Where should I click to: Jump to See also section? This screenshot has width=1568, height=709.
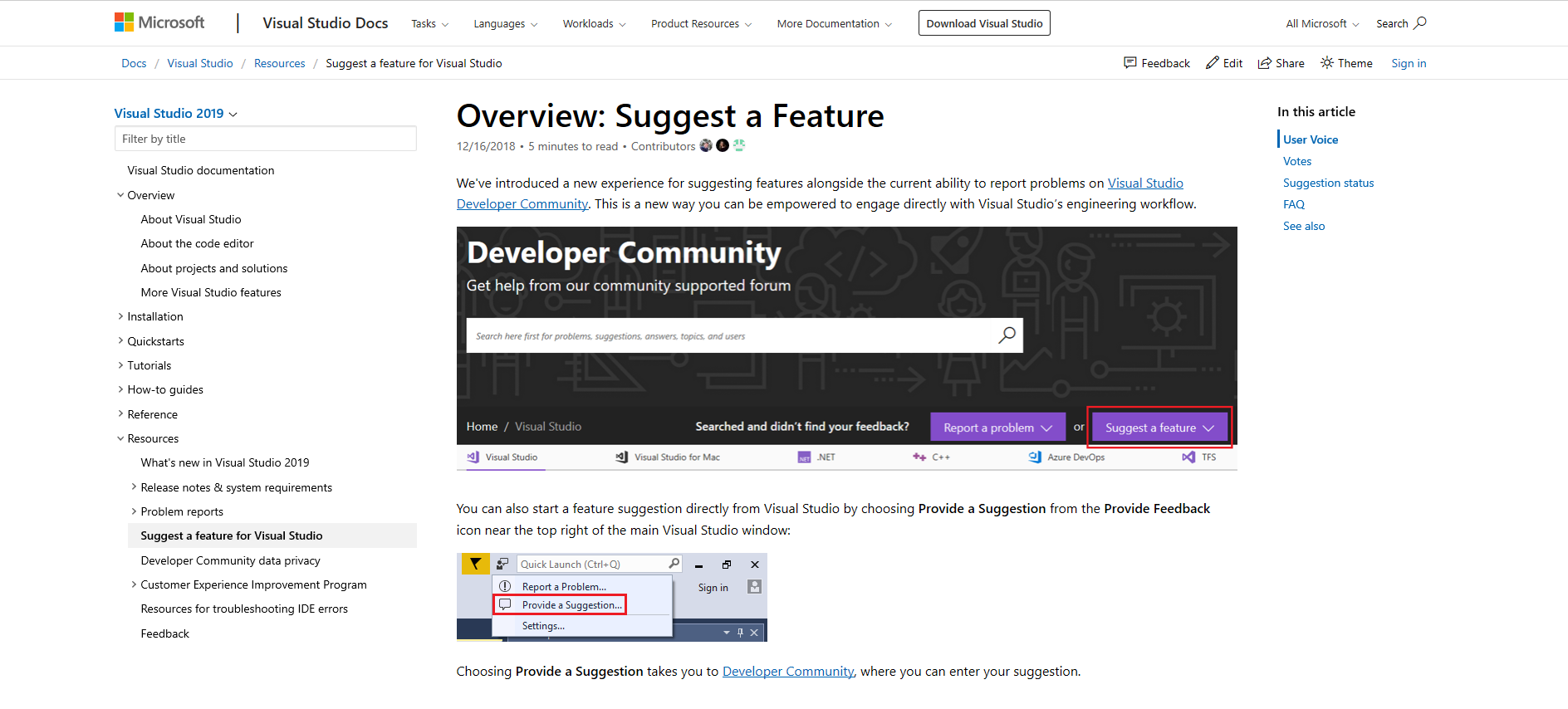click(x=1304, y=226)
